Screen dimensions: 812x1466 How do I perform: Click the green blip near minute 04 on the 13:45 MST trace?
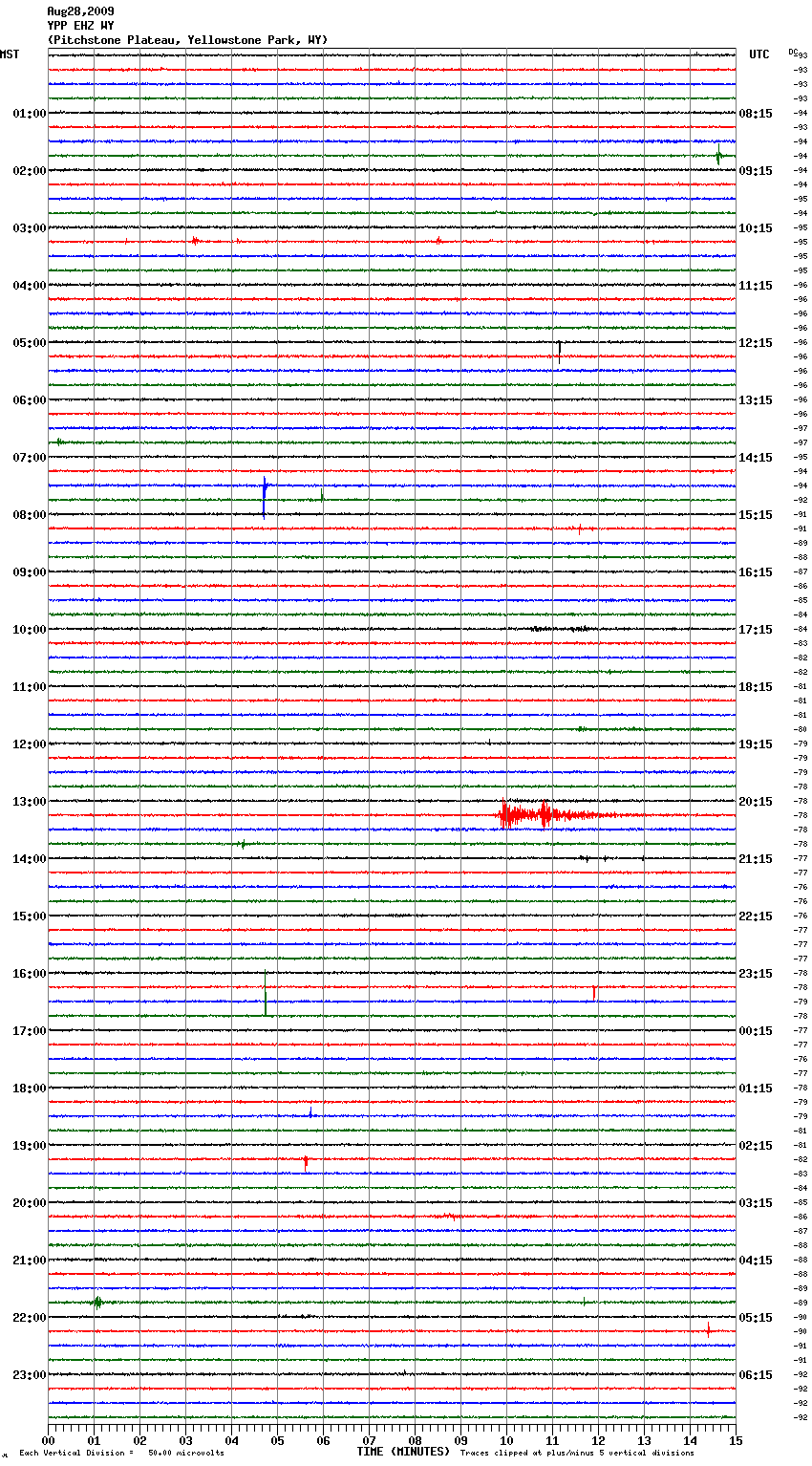[x=243, y=844]
